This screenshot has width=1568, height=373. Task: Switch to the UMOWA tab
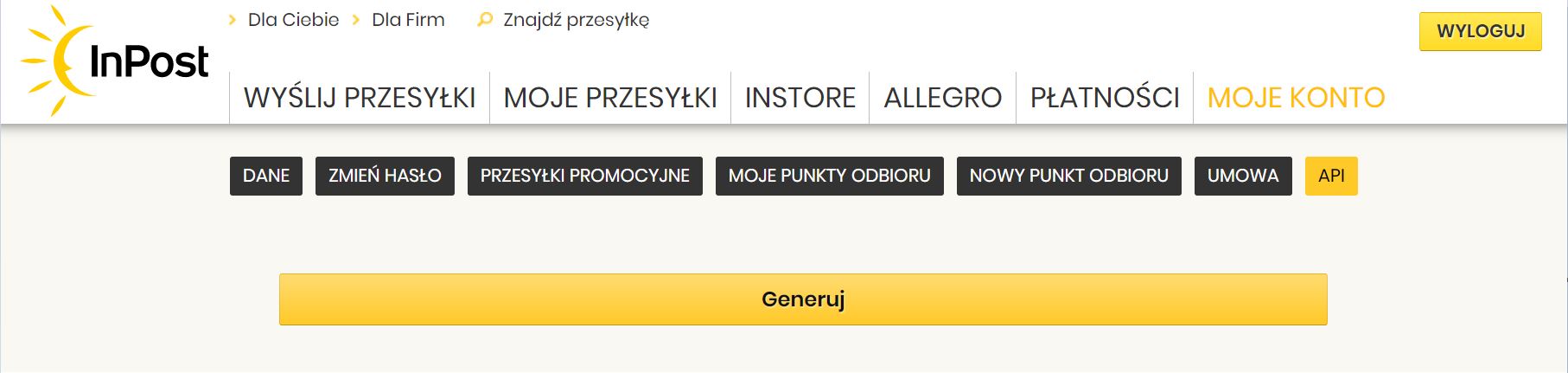[x=1243, y=176]
